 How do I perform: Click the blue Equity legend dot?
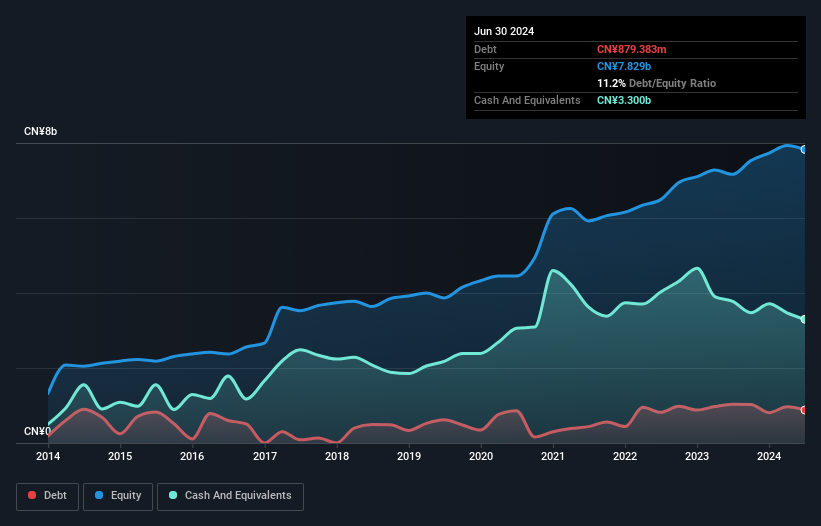coord(99,495)
